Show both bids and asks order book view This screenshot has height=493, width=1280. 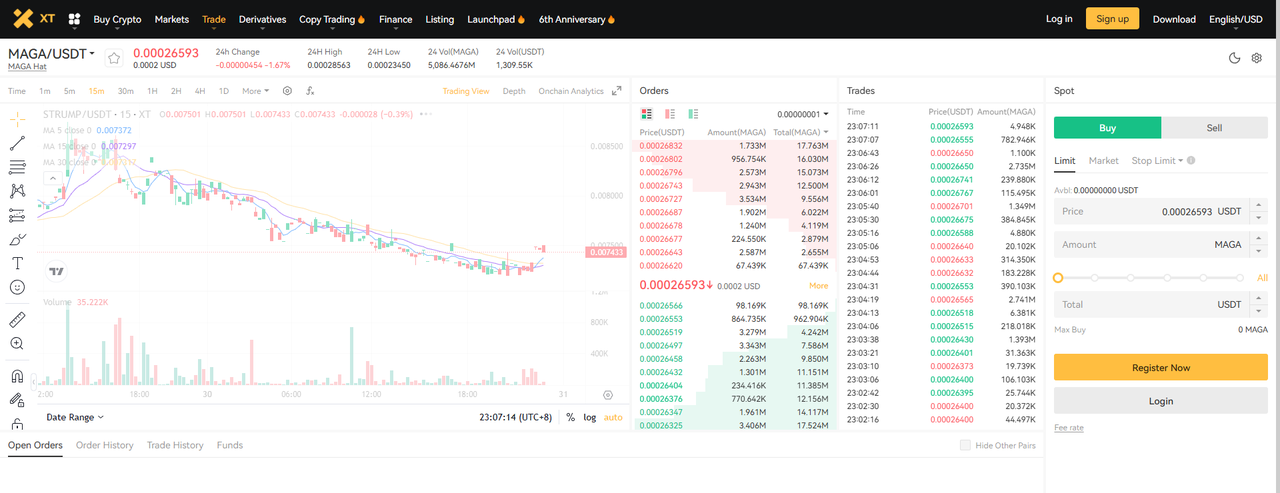tap(647, 114)
